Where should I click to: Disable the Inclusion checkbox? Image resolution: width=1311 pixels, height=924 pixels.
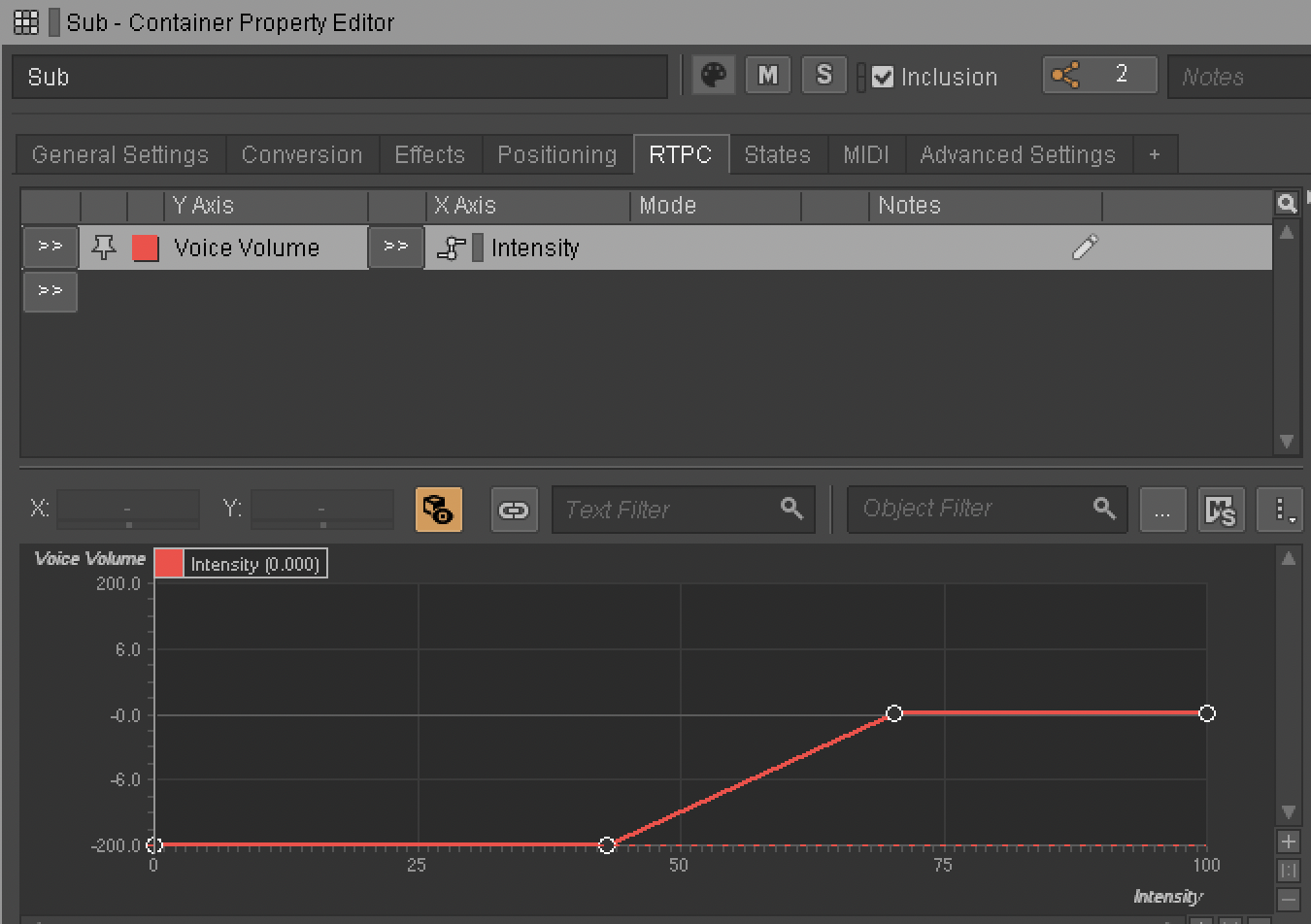[883, 77]
